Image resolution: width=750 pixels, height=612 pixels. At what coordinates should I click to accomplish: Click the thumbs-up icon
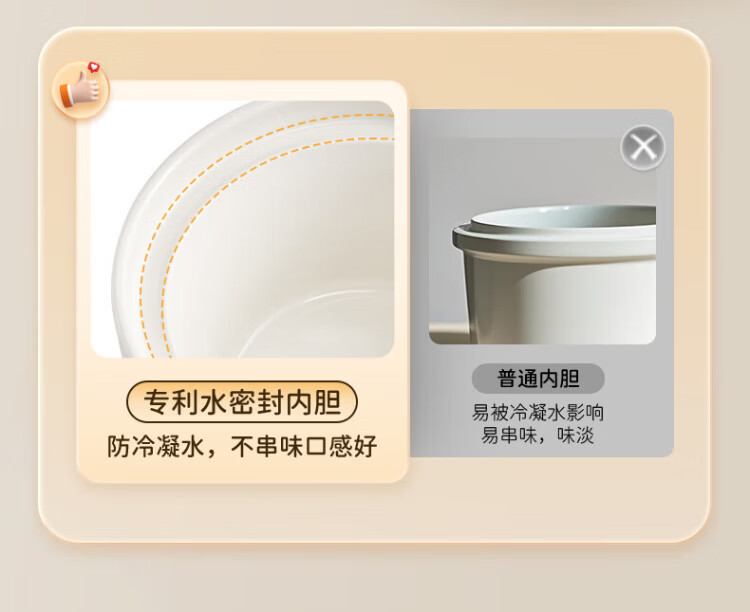pos(81,89)
